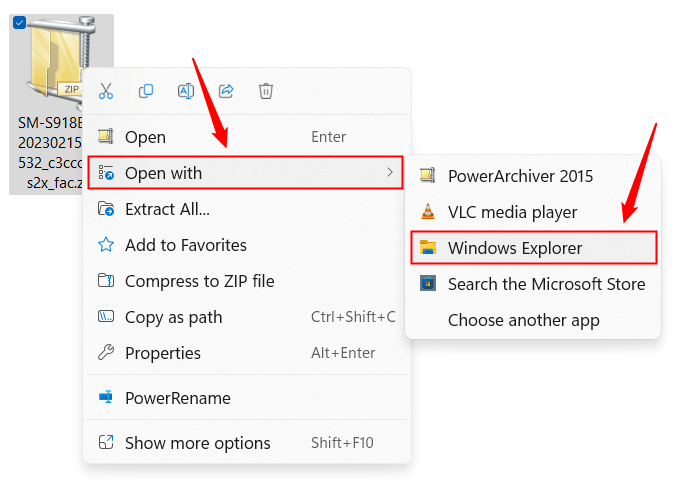Click the PowerArchiver 2015 app icon

point(428,176)
